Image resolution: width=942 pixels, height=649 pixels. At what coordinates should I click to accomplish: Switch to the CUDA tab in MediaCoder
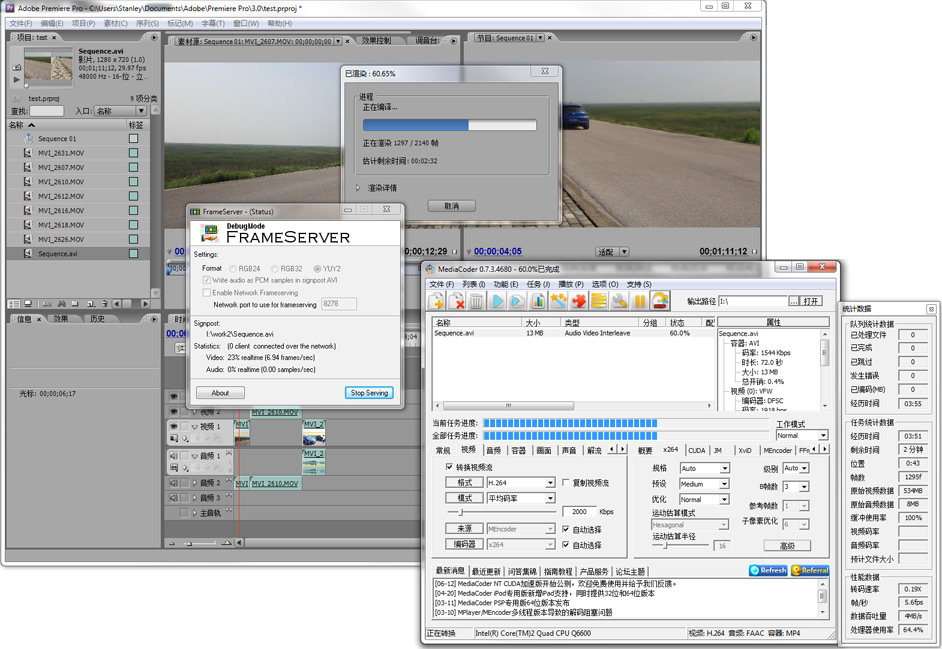697,450
